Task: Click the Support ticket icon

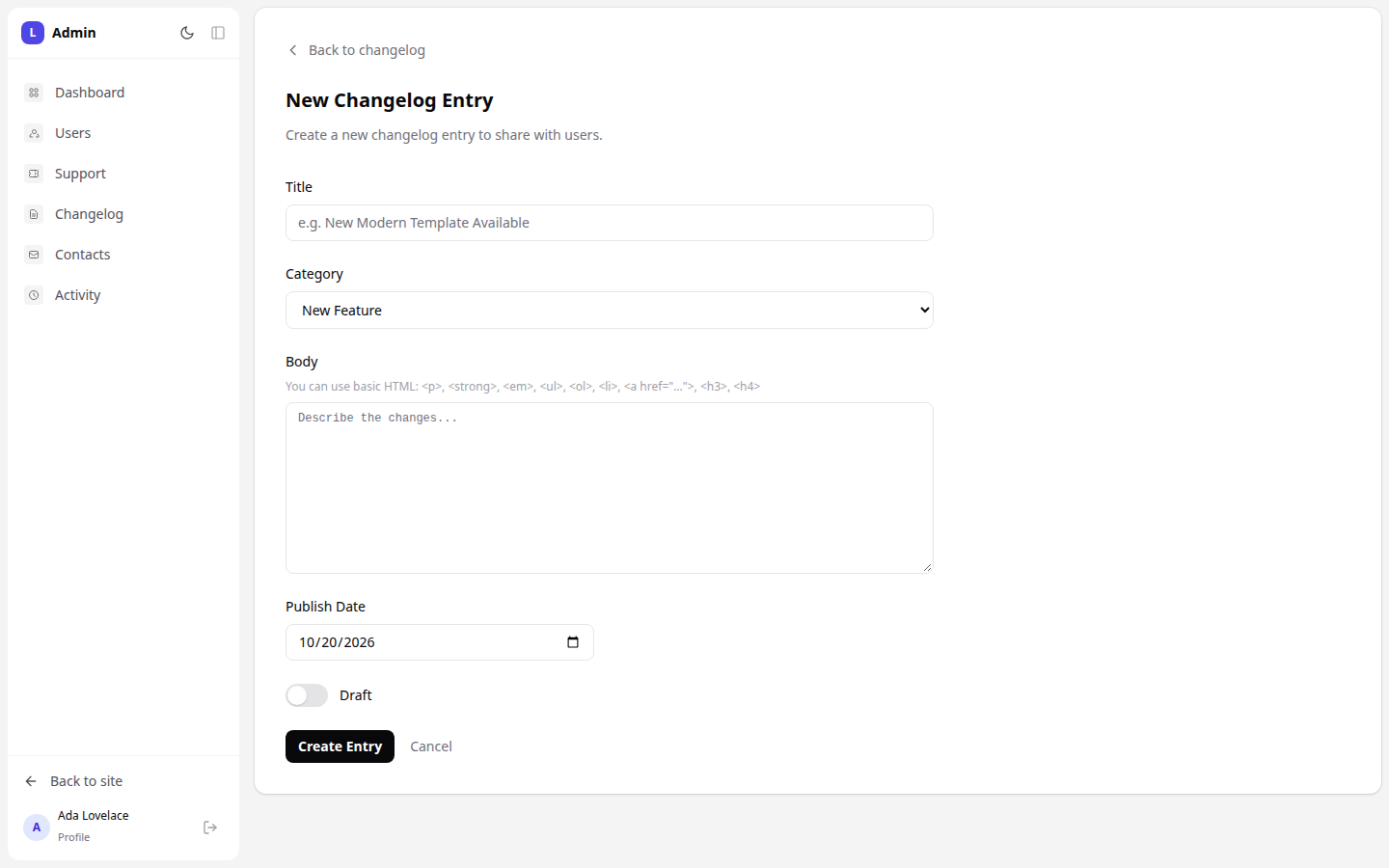Action: 34,174
